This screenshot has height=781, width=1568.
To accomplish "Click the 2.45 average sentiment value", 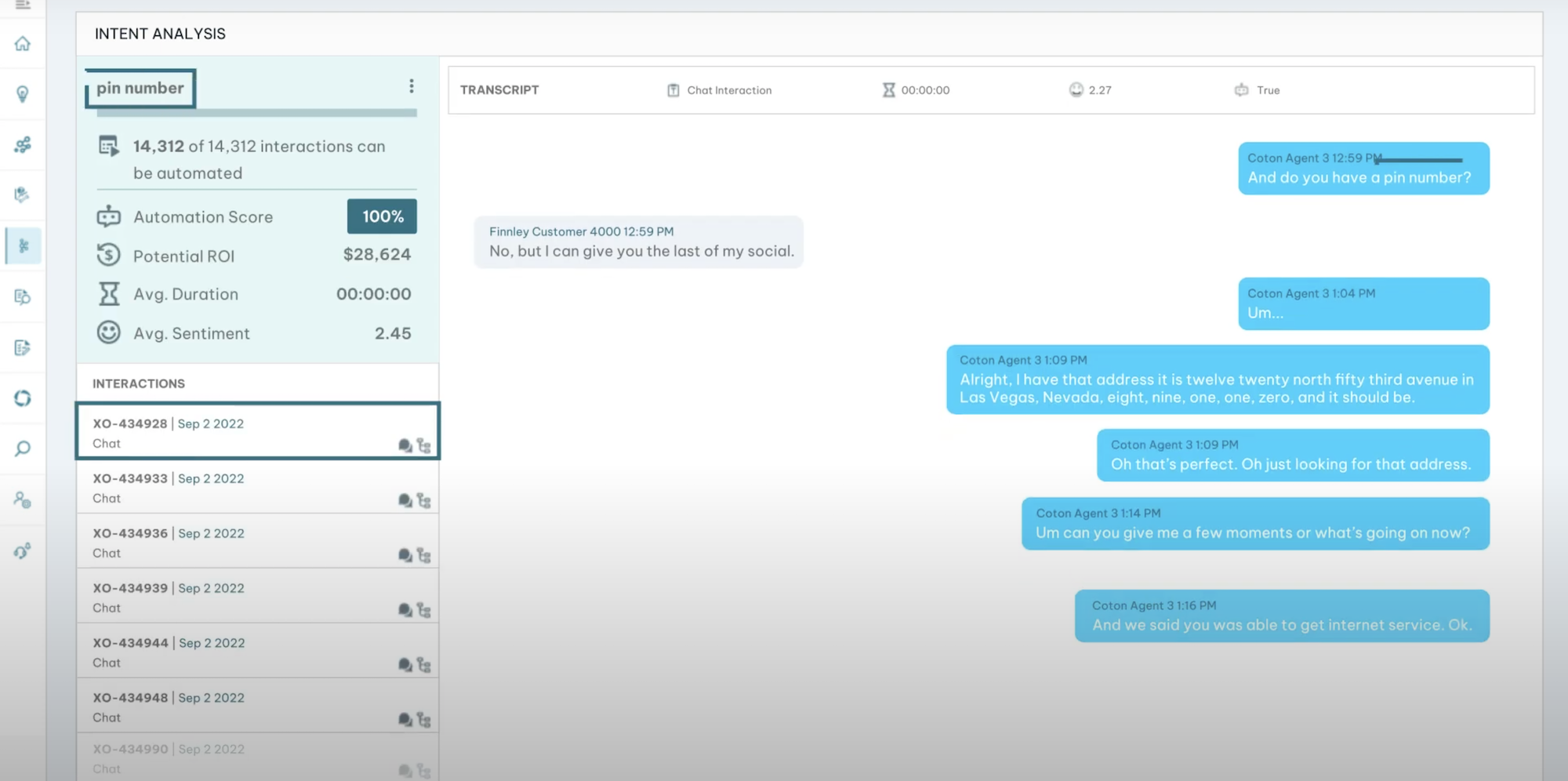I will [393, 333].
